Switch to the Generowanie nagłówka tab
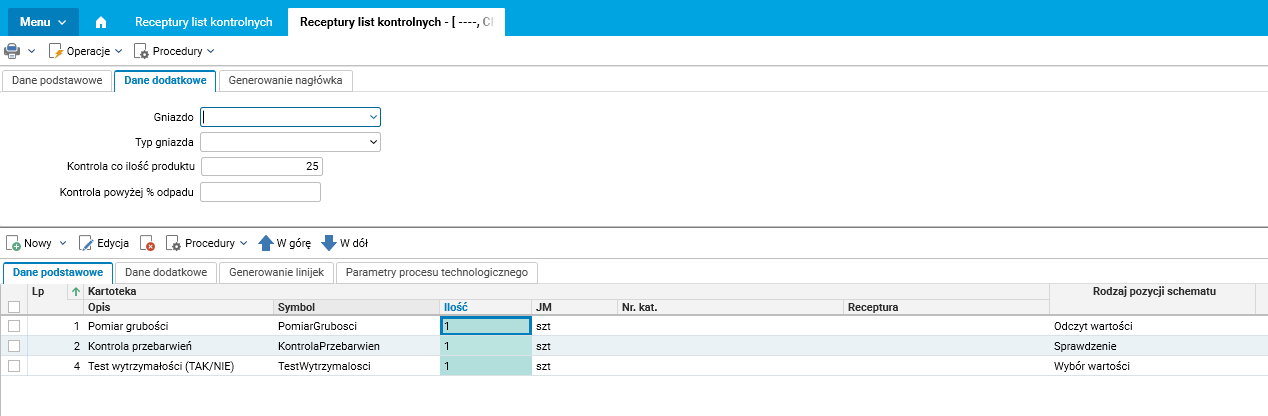1268x416 pixels. coord(285,80)
